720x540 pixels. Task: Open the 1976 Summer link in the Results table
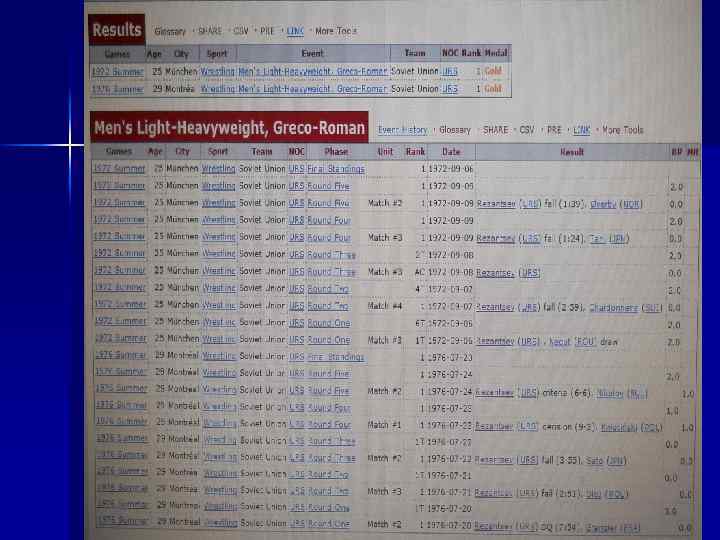pyautogui.click(x=118, y=89)
